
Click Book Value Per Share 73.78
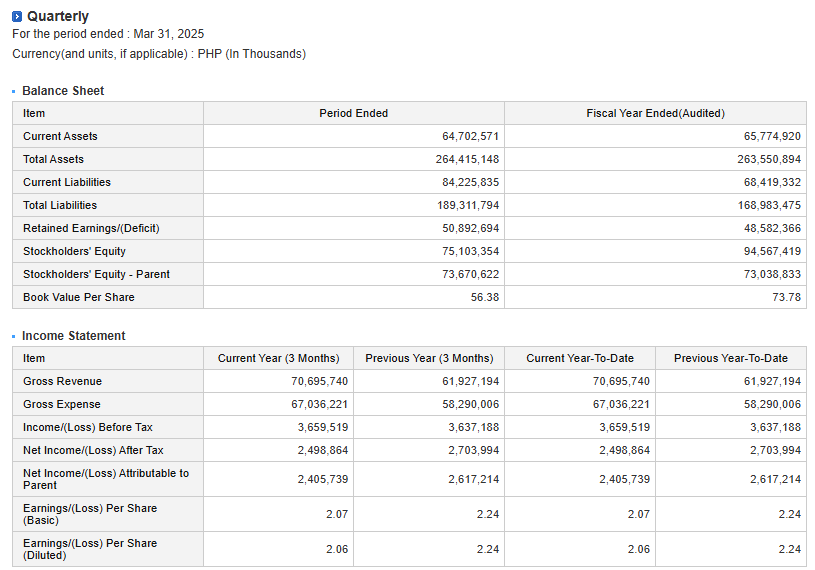[786, 297]
